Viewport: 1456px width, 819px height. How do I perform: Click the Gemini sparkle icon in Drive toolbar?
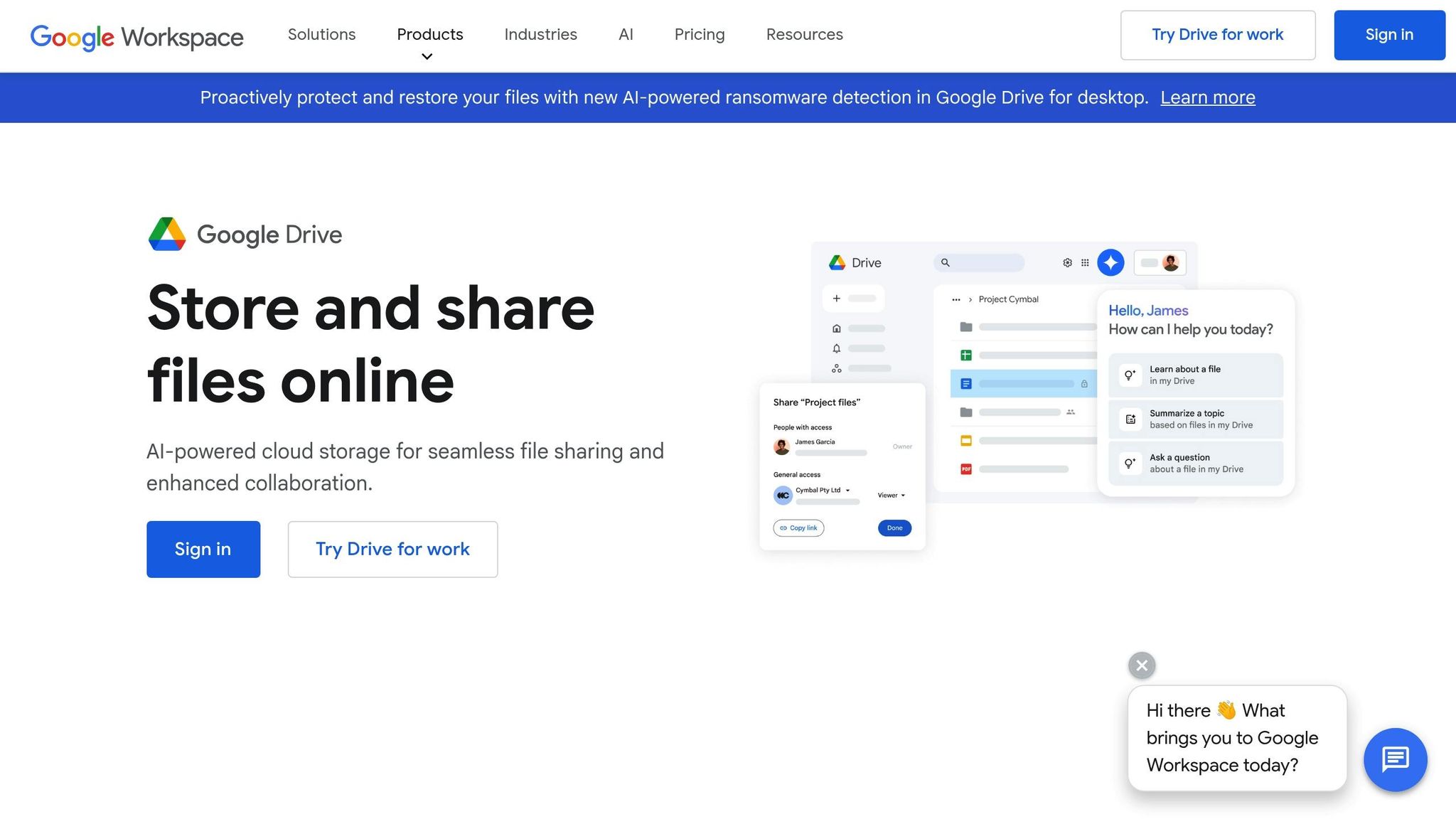coord(1110,262)
